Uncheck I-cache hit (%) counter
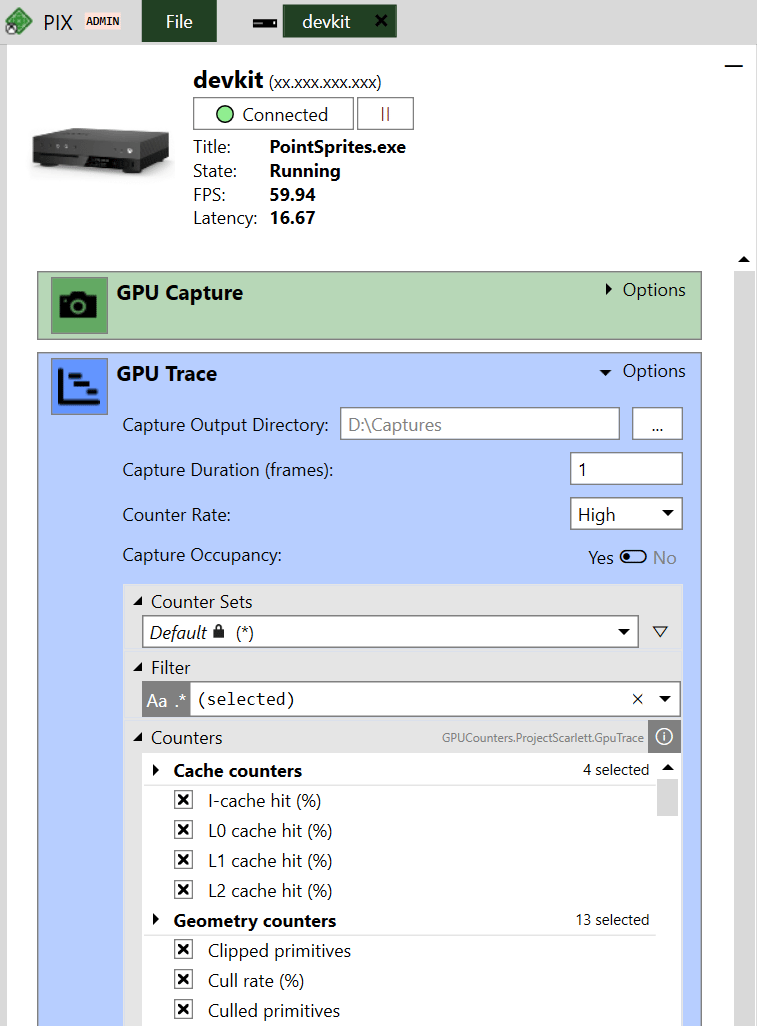Screen dimensions: 757x1026 pos(183,800)
